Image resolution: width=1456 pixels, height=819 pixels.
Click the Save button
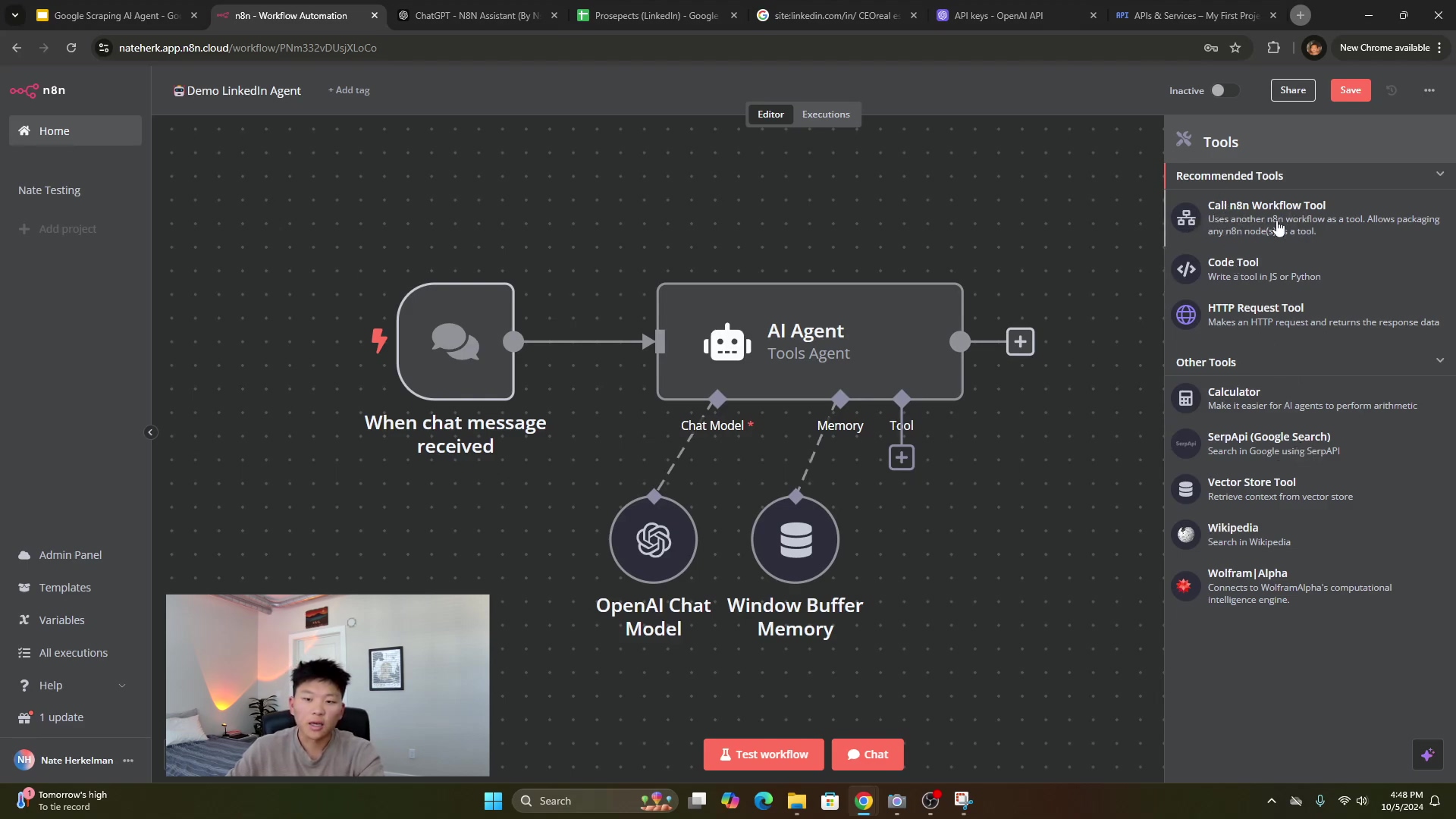tap(1351, 90)
